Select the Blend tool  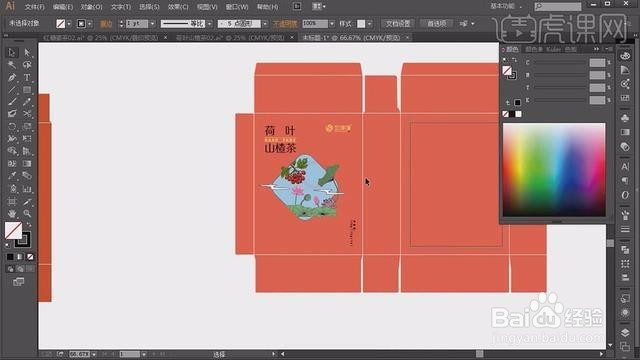click(x=27, y=176)
